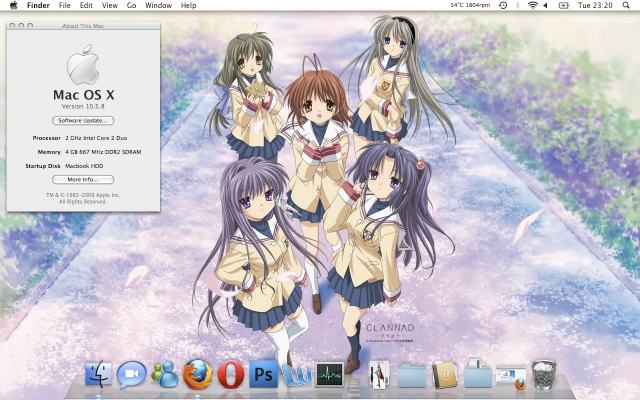
Task: Open Photoshop from the dock
Action: click(x=263, y=375)
